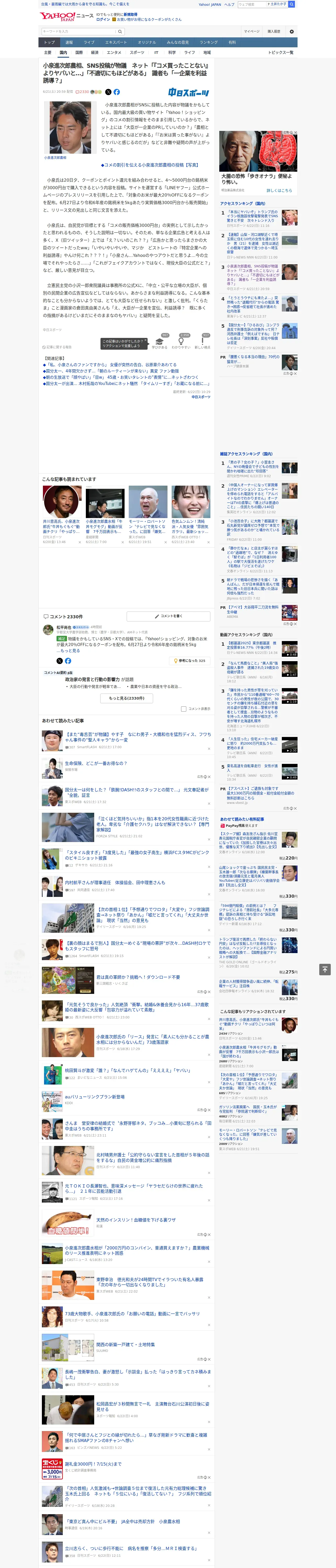Click Yahoo! JAPAN link in top bar
Viewport: 336px width, 1568px height.
pyautogui.click(x=210, y=4)
